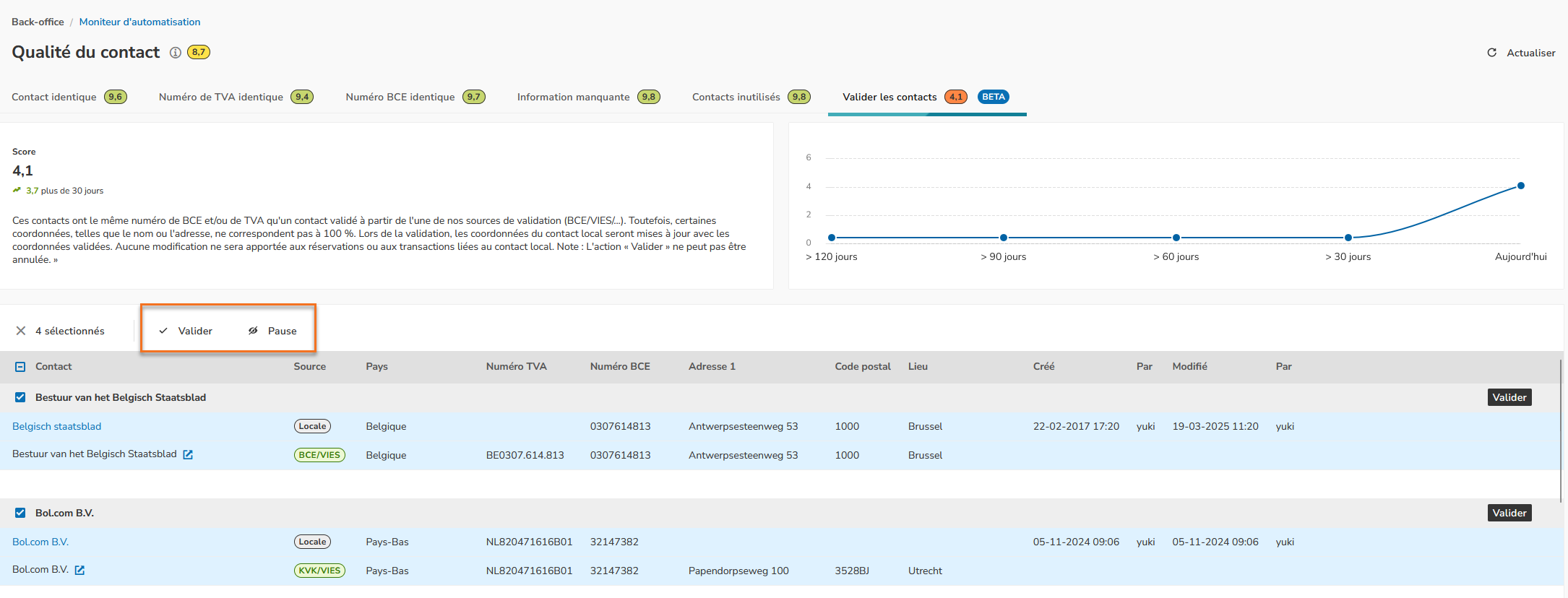1568x598 pixels.
Task: Click the Actualiser refresh icon
Action: tap(1491, 53)
